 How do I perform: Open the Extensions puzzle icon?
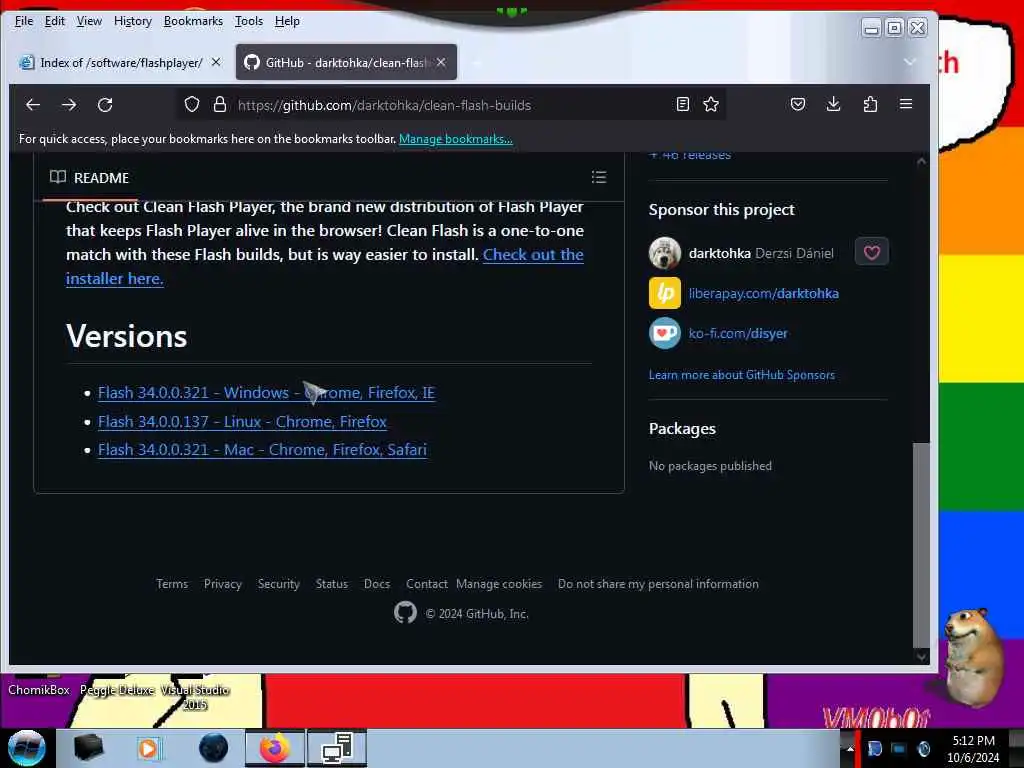(x=870, y=104)
